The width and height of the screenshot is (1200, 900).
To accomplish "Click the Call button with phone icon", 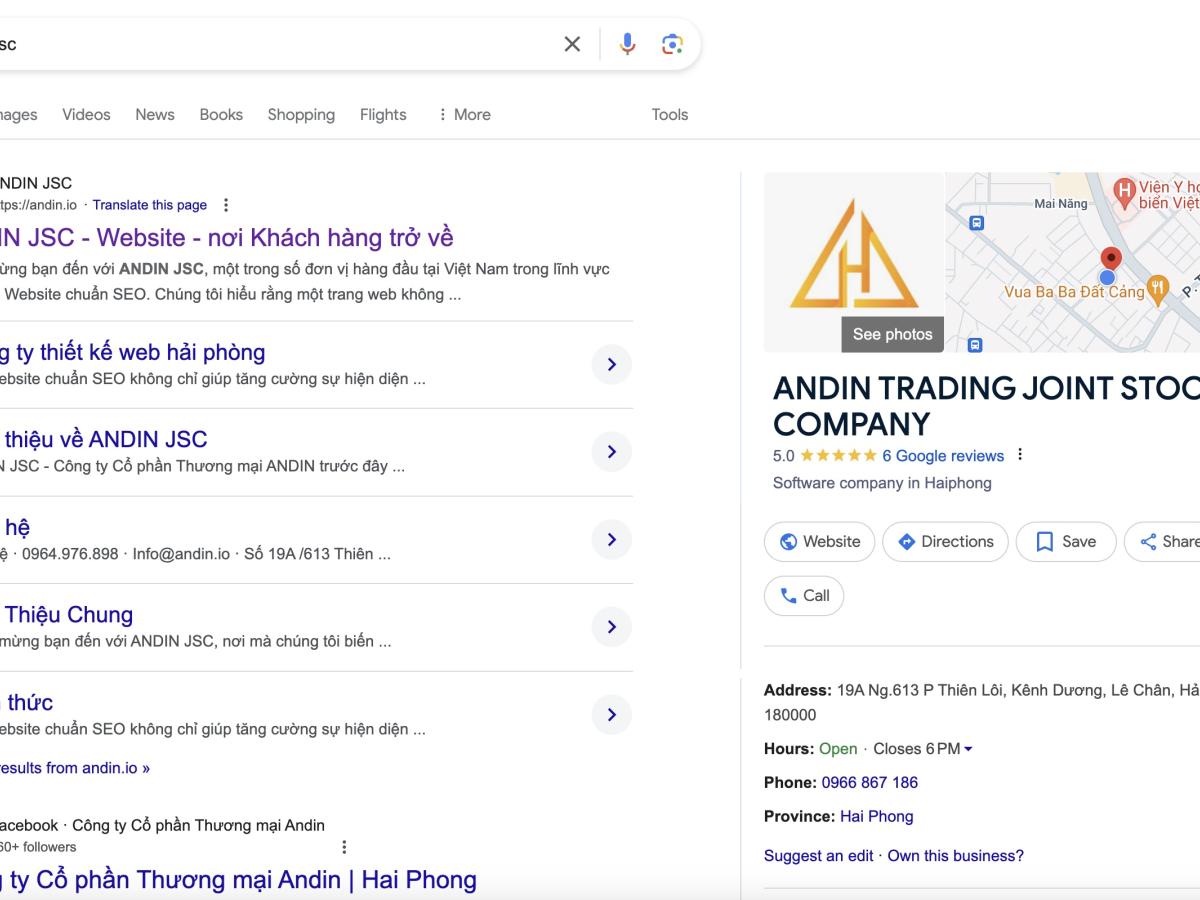I will (x=804, y=596).
